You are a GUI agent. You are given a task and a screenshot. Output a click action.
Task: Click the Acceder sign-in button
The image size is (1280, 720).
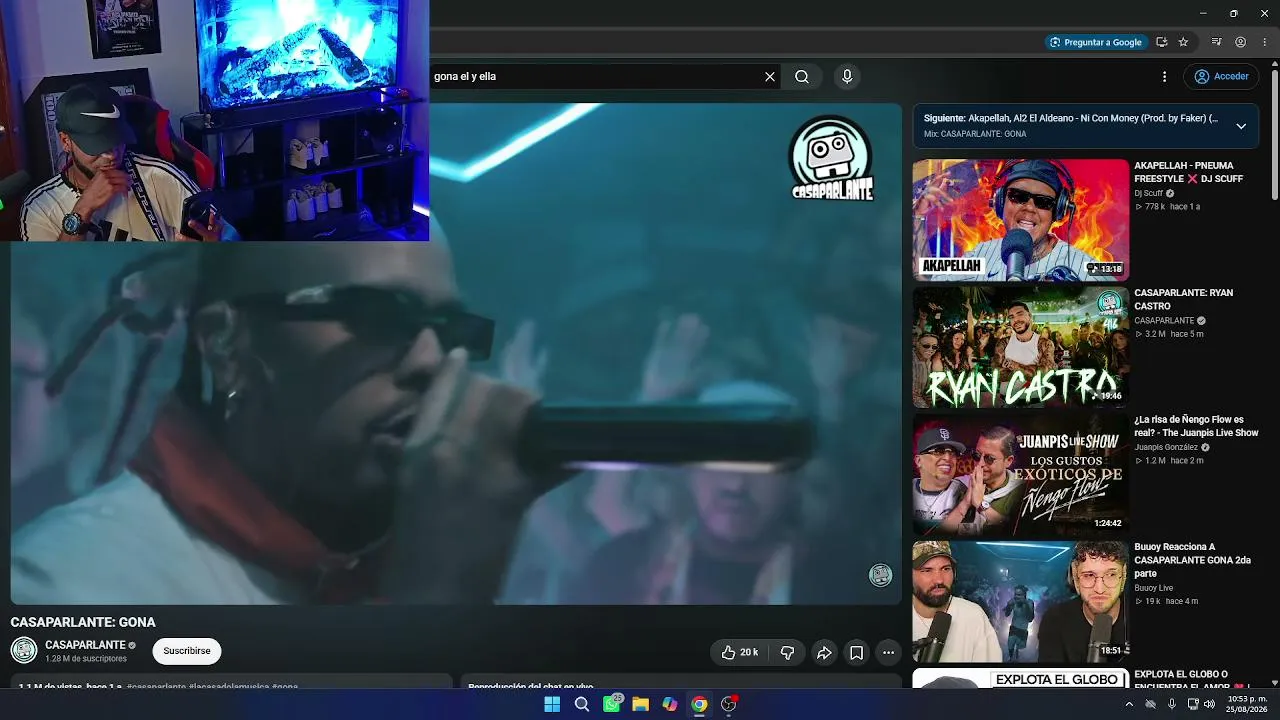pyautogui.click(x=1221, y=76)
